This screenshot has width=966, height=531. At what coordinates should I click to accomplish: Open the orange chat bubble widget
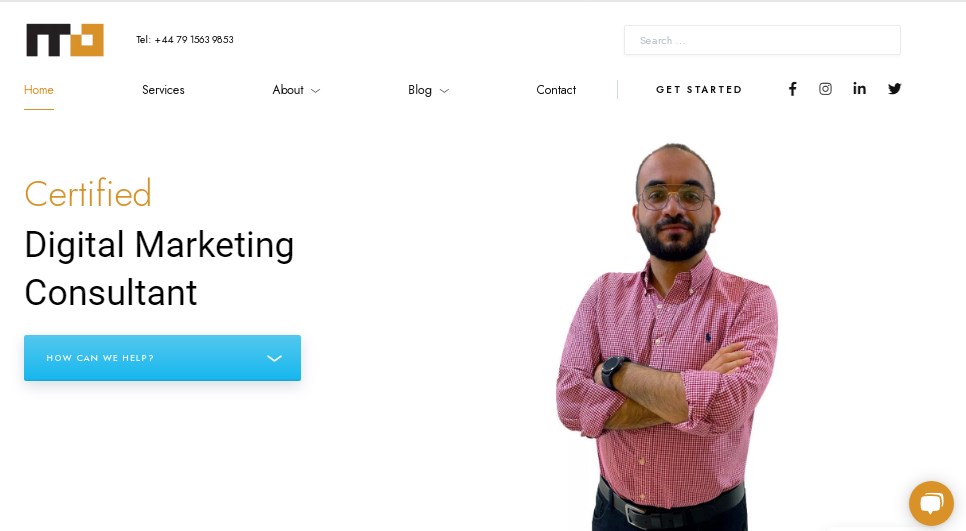click(x=932, y=503)
